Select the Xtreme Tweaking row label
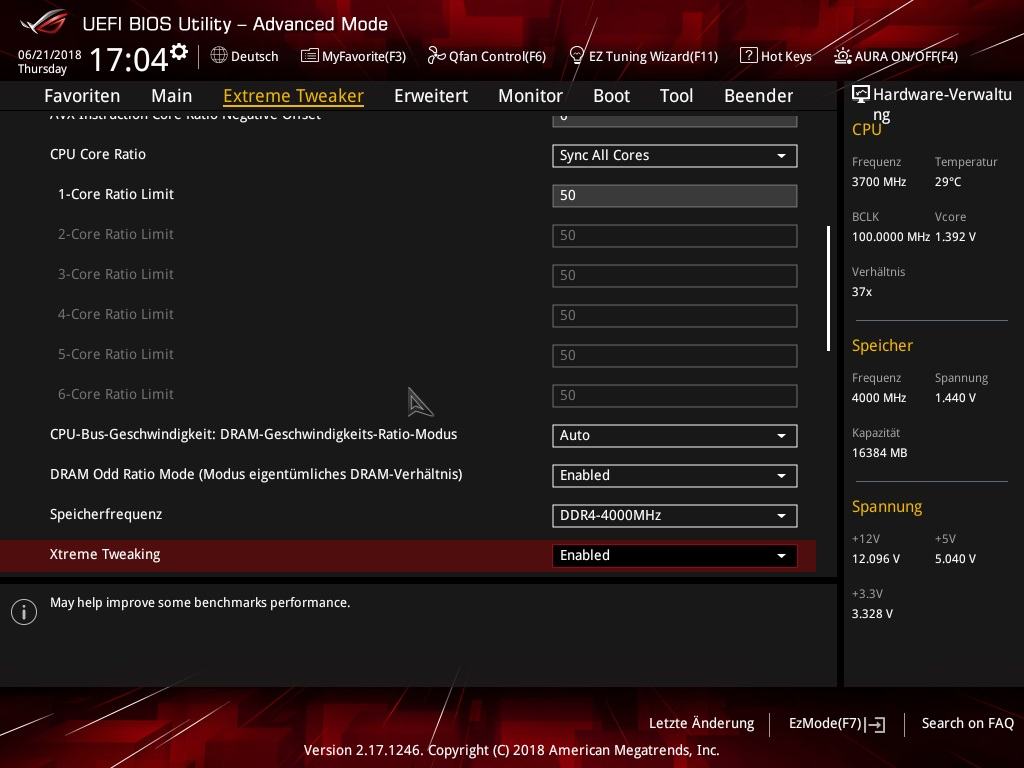Viewport: 1024px width, 768px height. tap(105, 554)
